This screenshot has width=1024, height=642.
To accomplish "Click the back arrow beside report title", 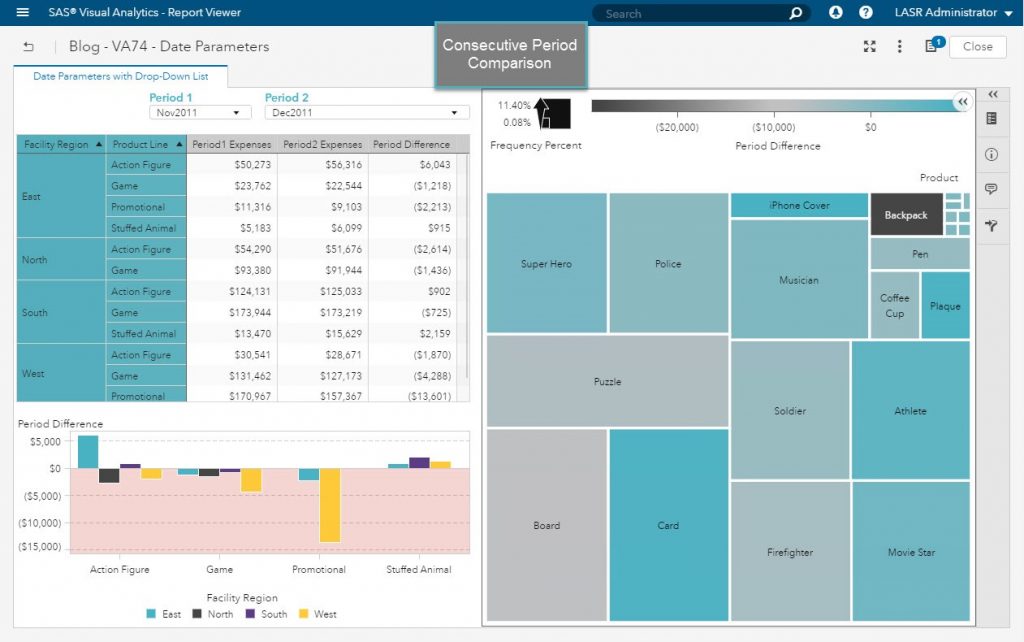I will coord(28,47).
